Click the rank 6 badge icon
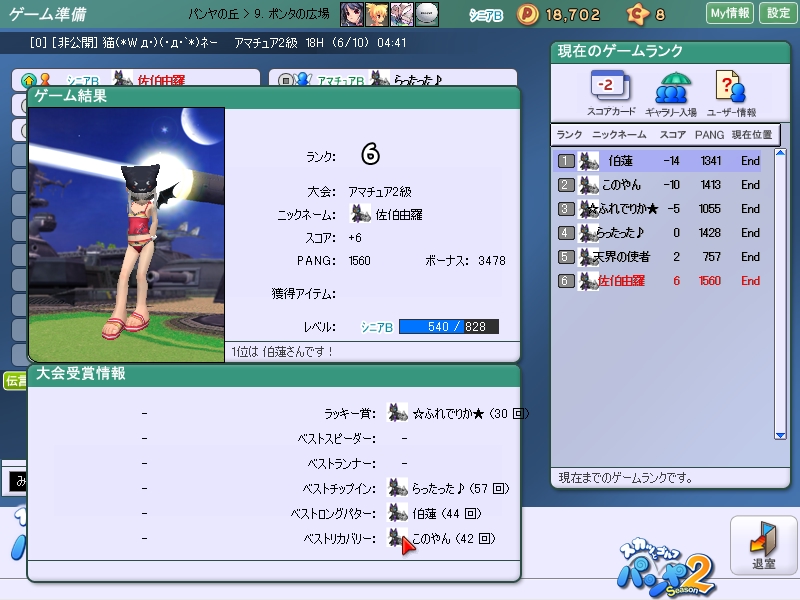 tap(566, 281)
